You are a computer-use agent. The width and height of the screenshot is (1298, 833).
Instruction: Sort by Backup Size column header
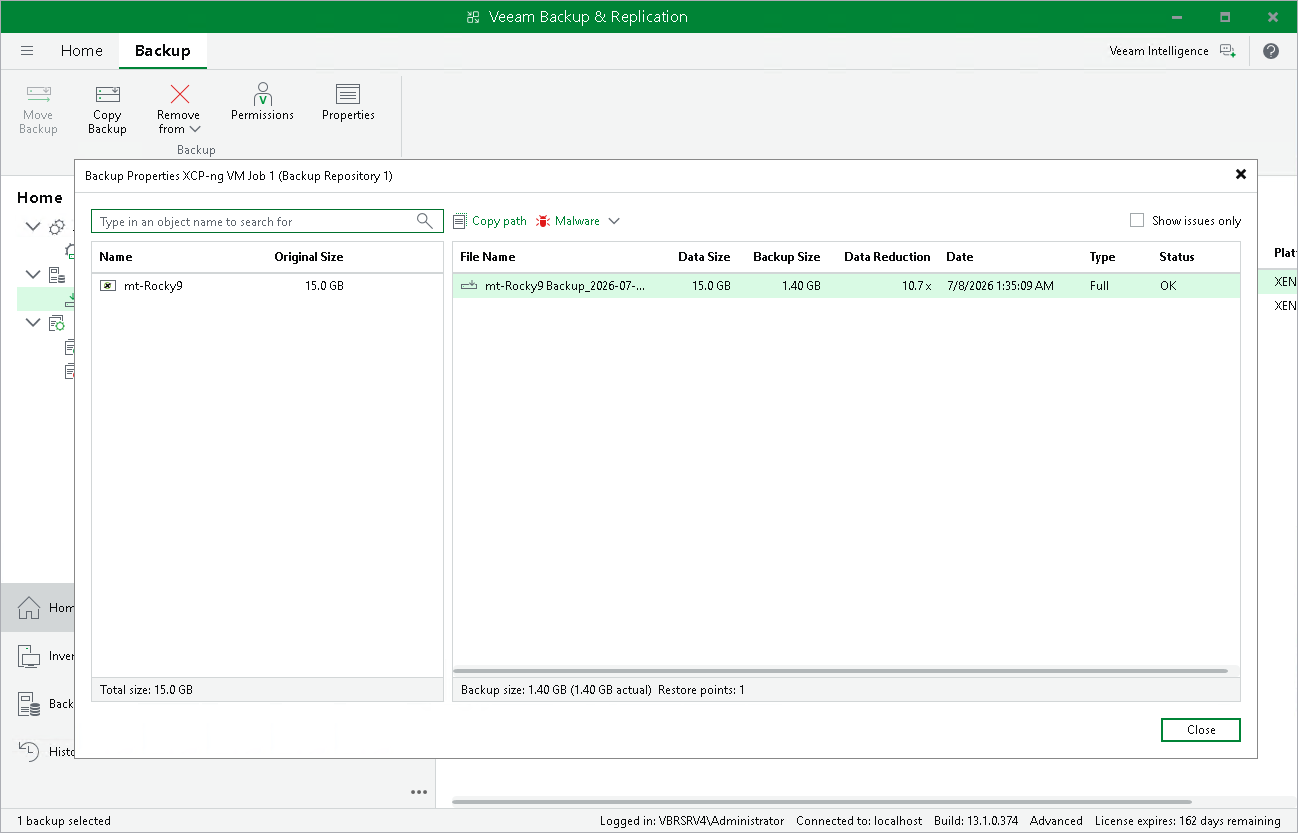point(787,257)
